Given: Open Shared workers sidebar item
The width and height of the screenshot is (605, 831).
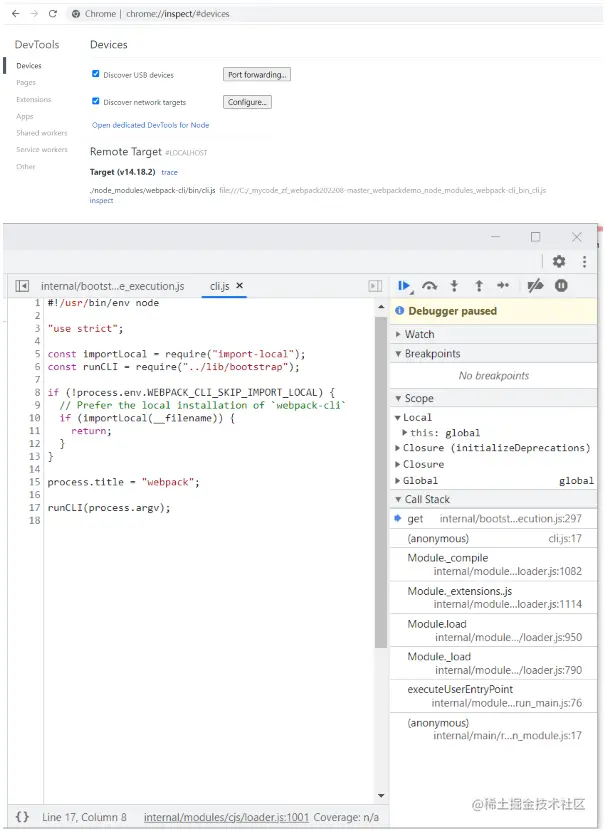Looking at the screenshot, I should (x=42, y=133).
